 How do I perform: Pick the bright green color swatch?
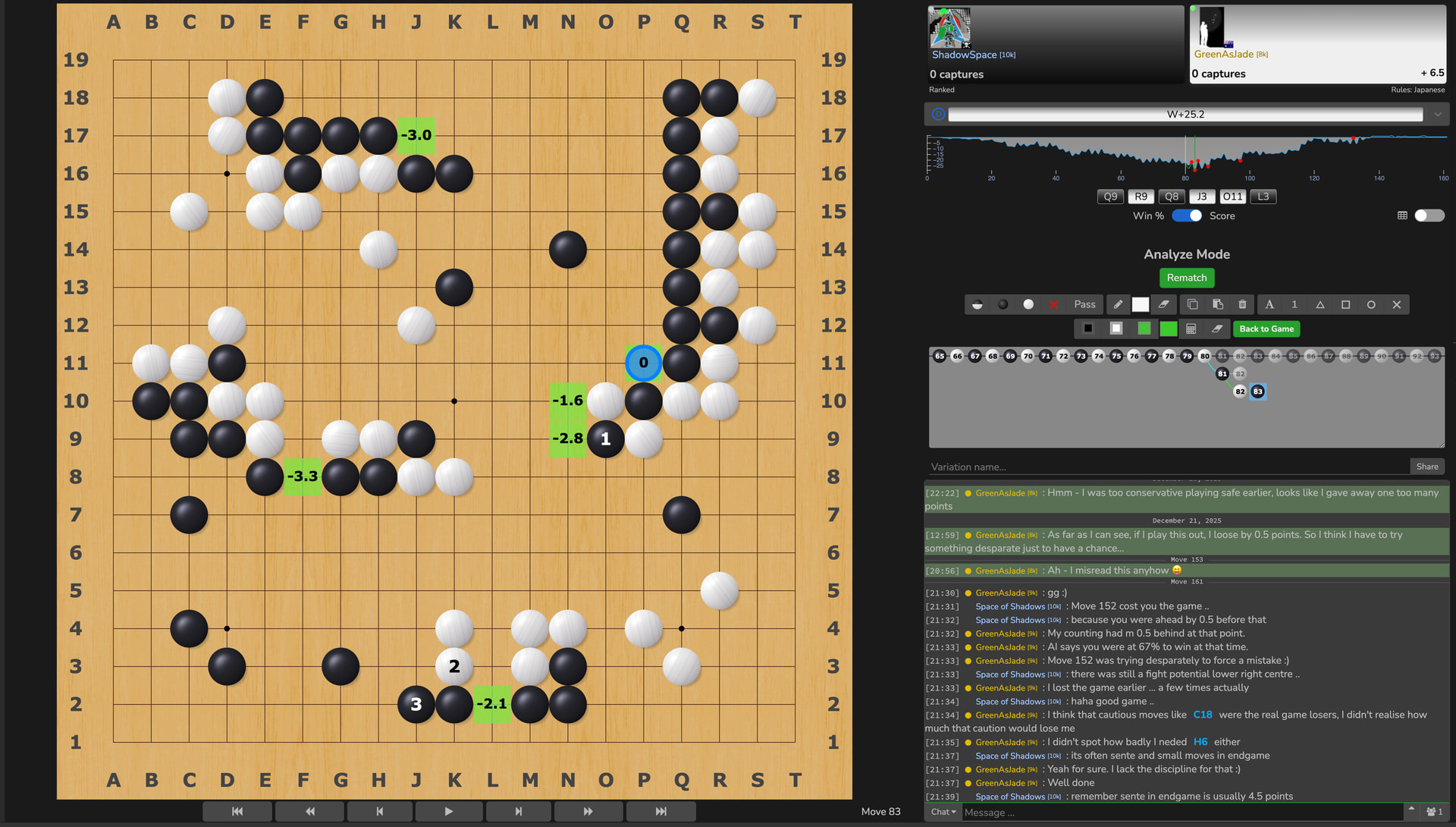click(1169, 329)
